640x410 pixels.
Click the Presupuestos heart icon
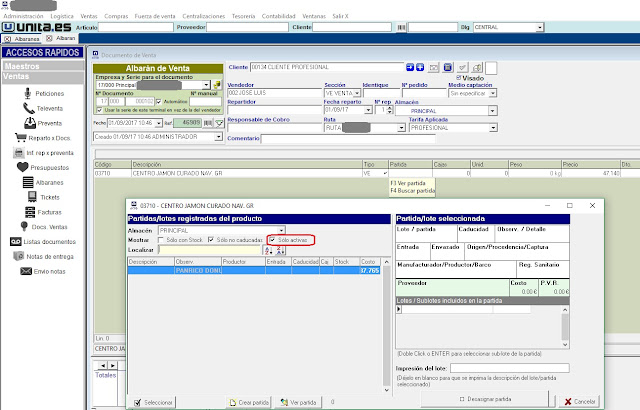pyautogui.click(x=24, y=167)
